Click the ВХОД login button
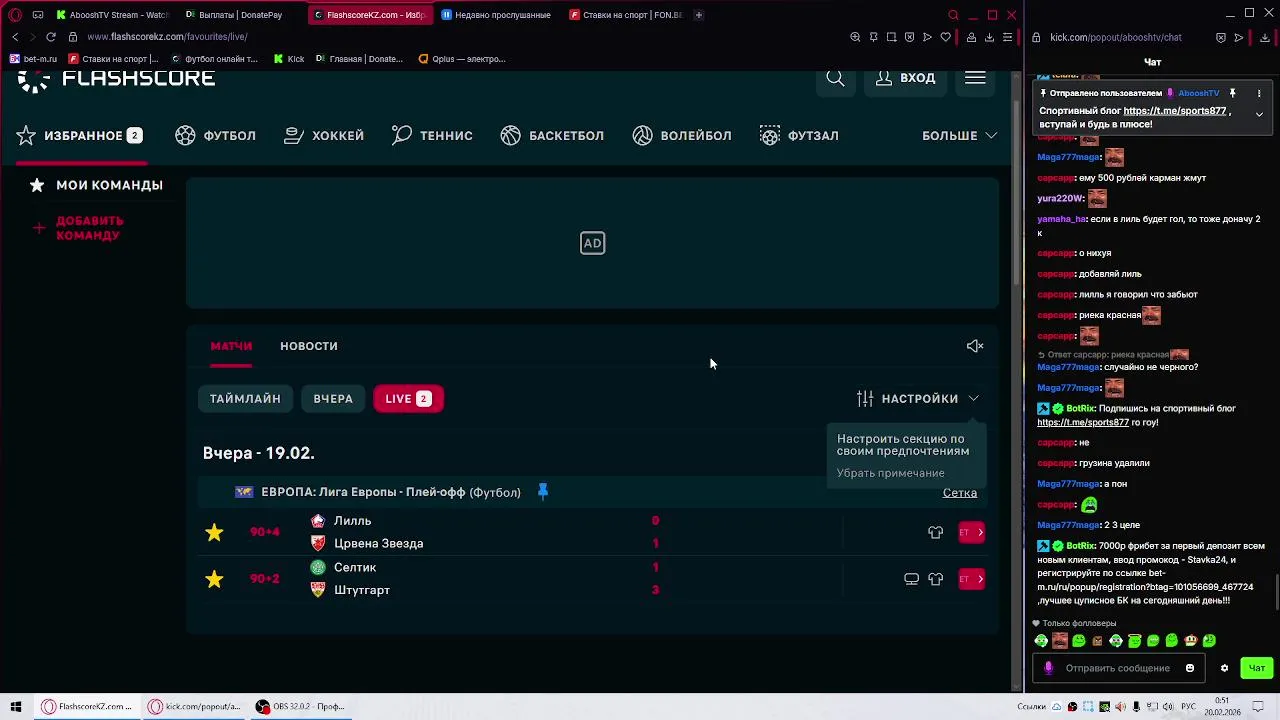This screenshot has width=1280, height=720. [905, 78]
